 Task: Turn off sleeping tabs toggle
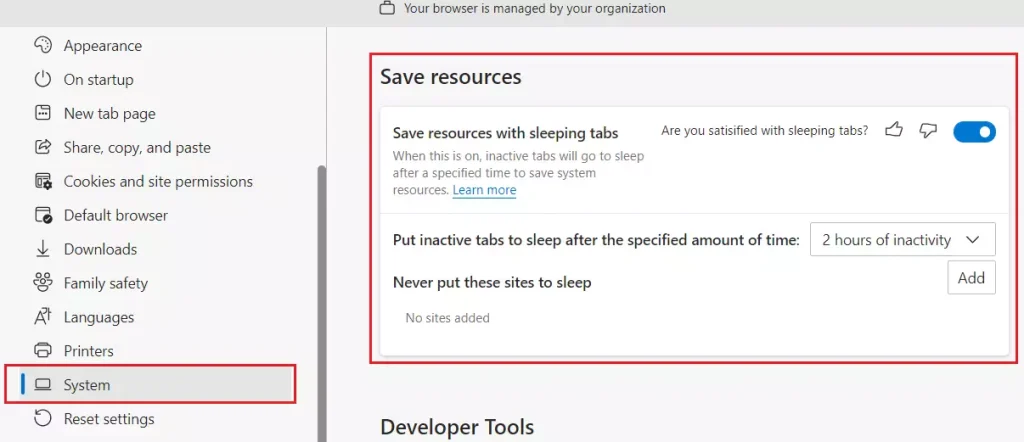[974, 132]
